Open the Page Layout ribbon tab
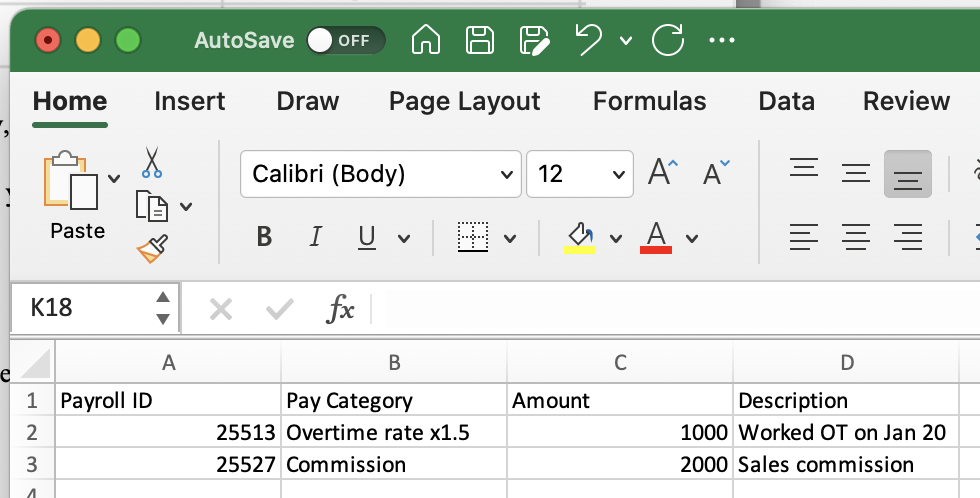 [x=464, y=101]
